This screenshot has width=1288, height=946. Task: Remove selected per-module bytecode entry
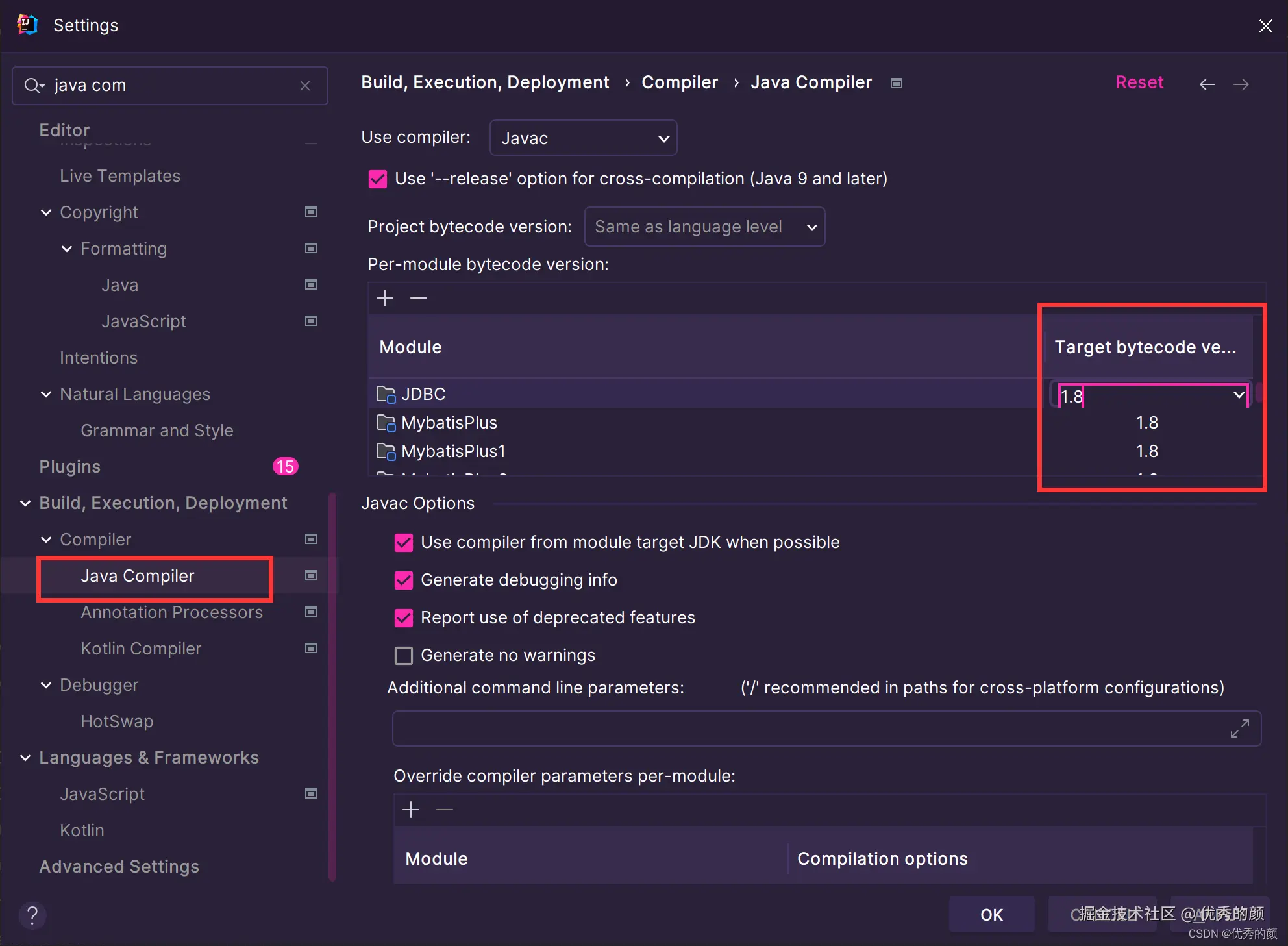pos(419,298)
